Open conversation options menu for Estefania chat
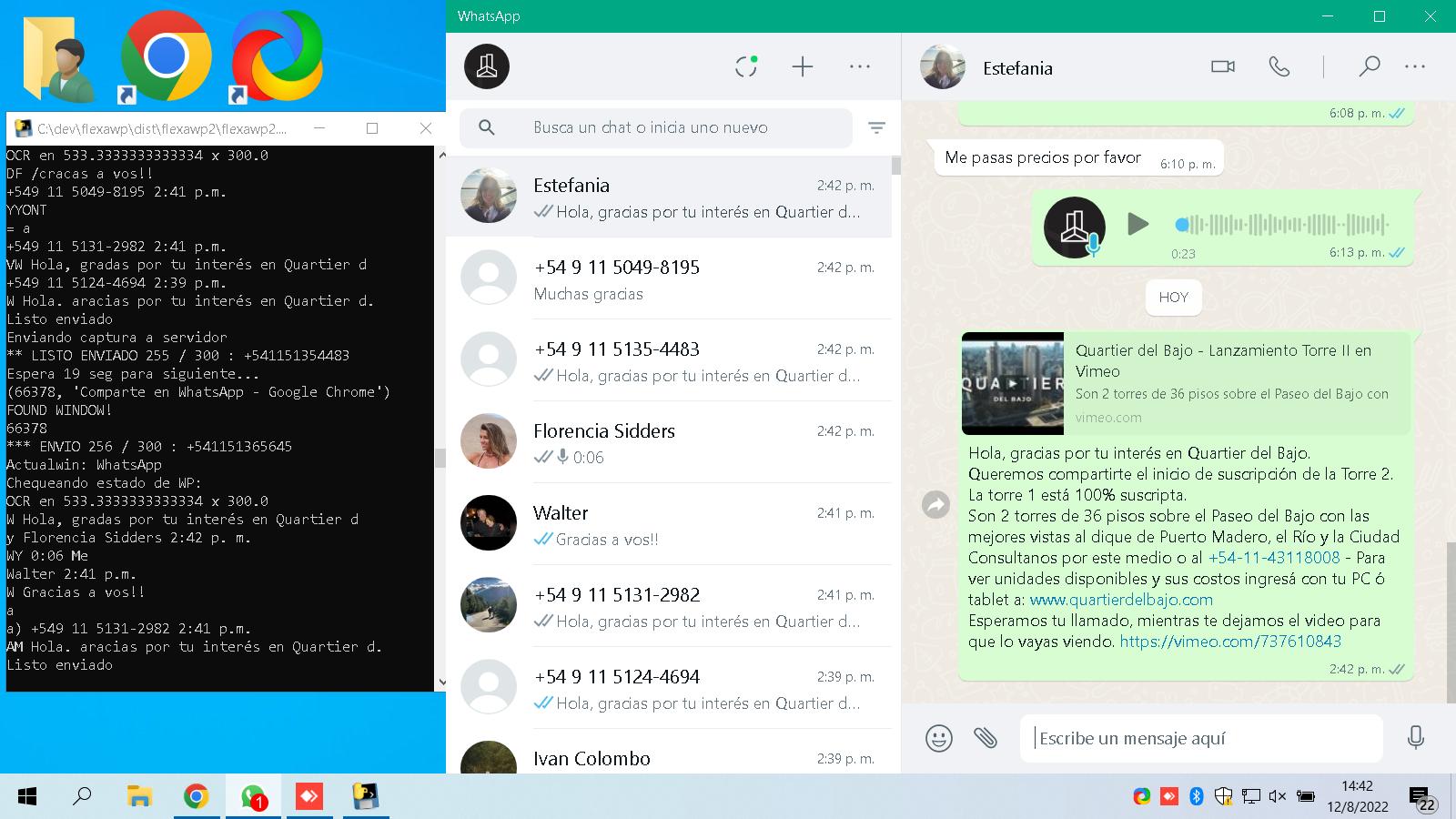This screenshot has height=819, width=1456. (1415, 66)
